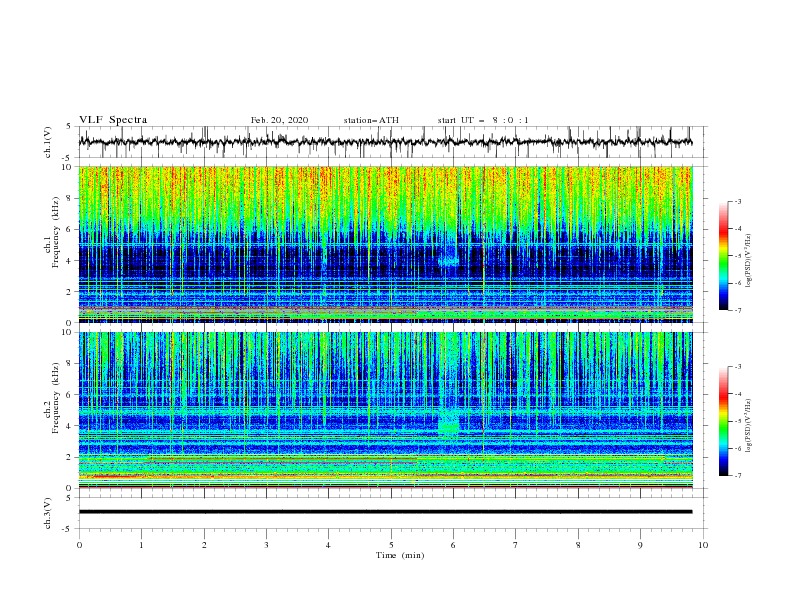
Task: Click the "-3" tick on ch.1 colorbar
Action: (737, 201)
